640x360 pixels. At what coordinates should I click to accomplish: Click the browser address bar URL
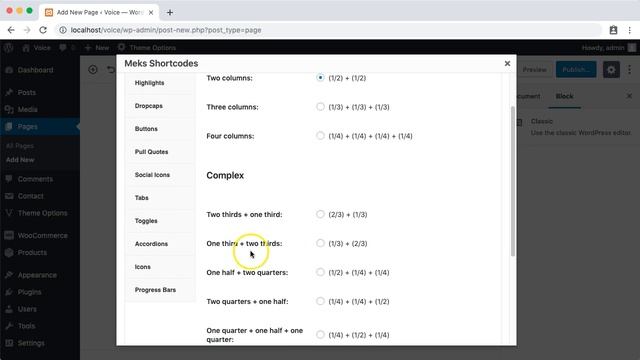pyautogui.click(x=166, y=30)
